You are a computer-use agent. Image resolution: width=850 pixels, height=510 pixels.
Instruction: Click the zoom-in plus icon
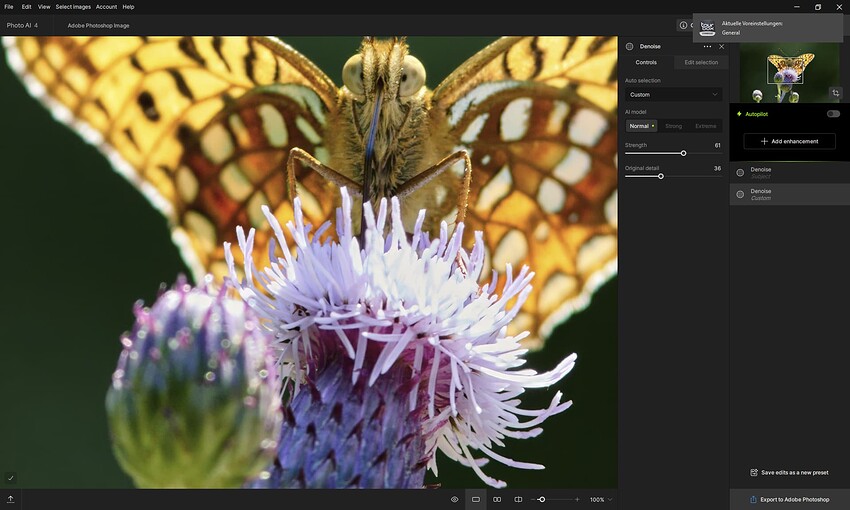pyautogui.click(x=577, y=499)
